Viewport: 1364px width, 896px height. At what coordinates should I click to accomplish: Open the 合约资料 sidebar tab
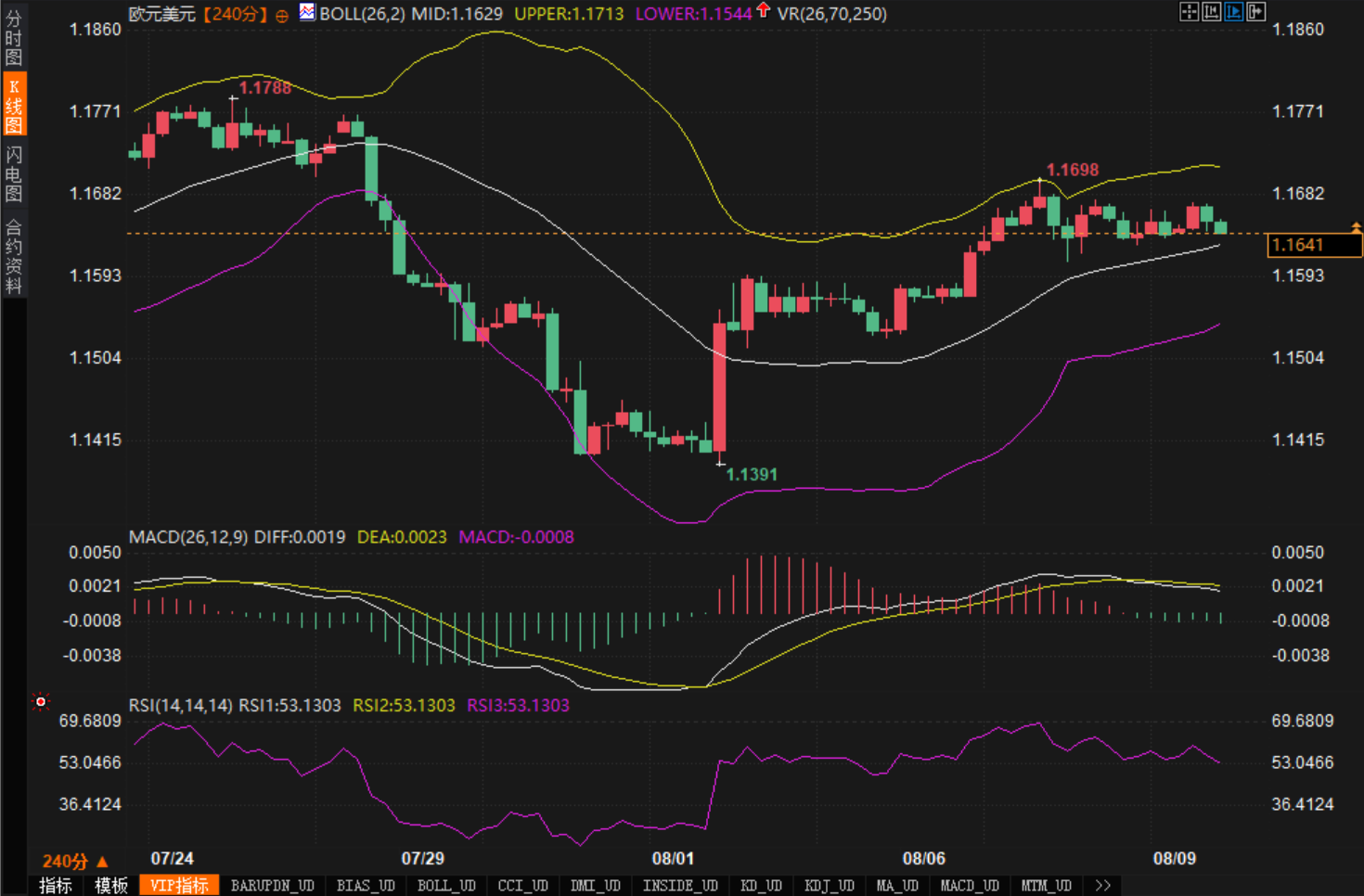click(13, 255)
